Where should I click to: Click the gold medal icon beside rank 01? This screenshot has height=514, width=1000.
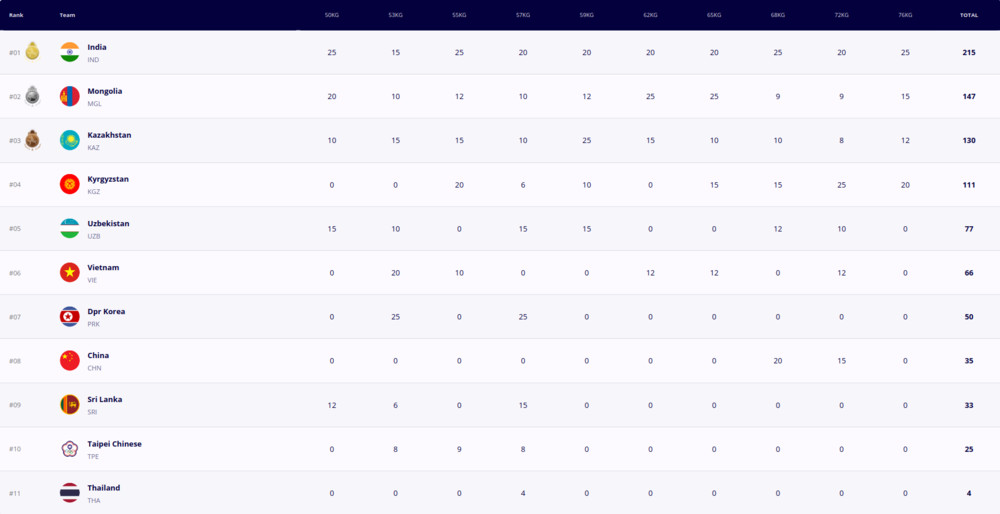(x=32, y=51)
